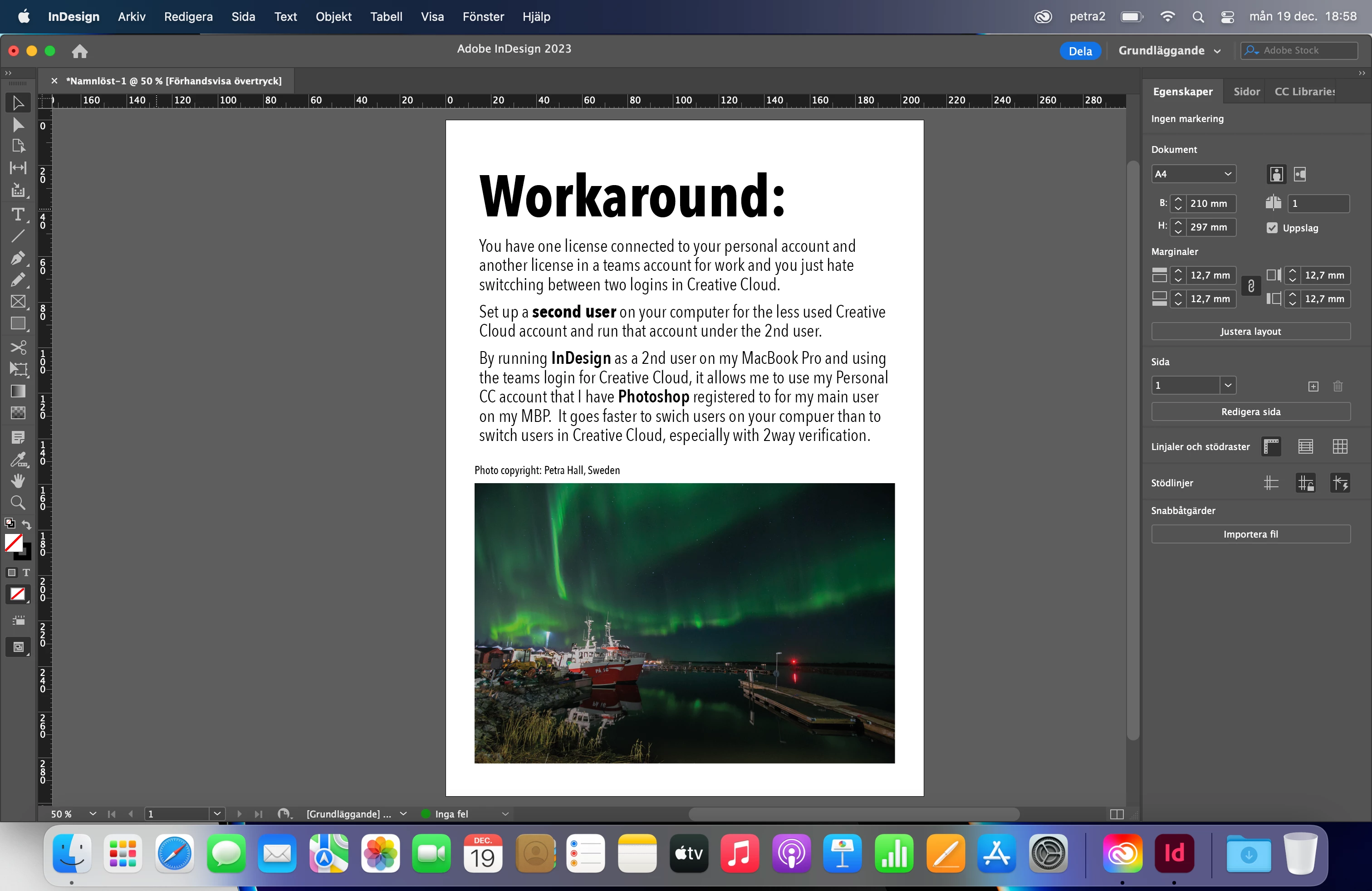Select the Scissors tool
Viewport: 1372px width, 891px height.
(18, 347)
